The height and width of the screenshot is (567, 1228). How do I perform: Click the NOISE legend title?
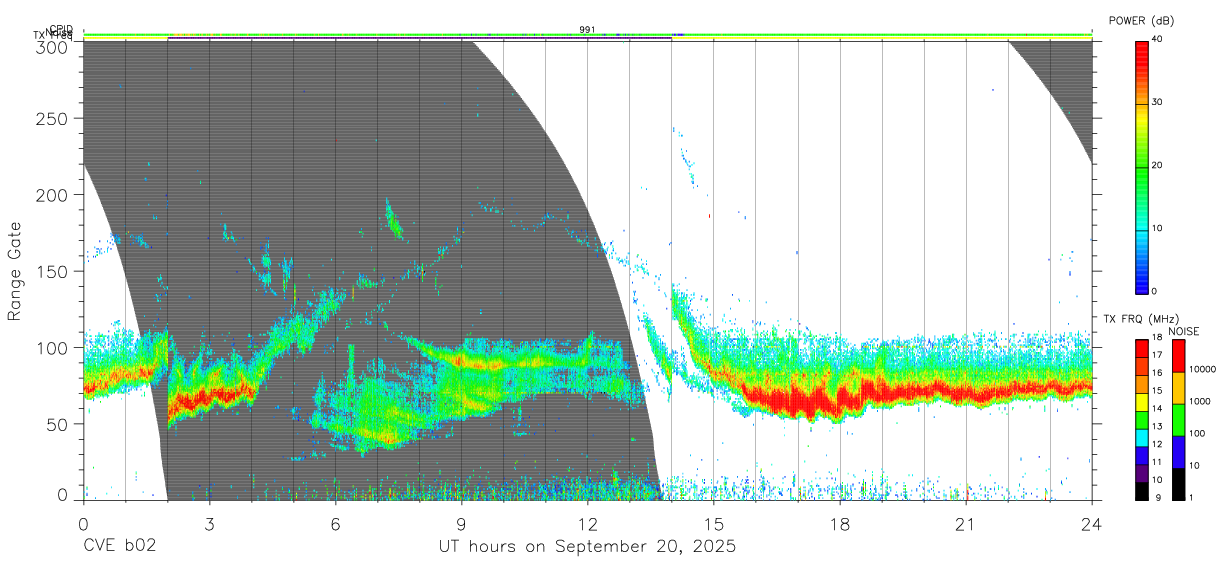pos(1184,331)
